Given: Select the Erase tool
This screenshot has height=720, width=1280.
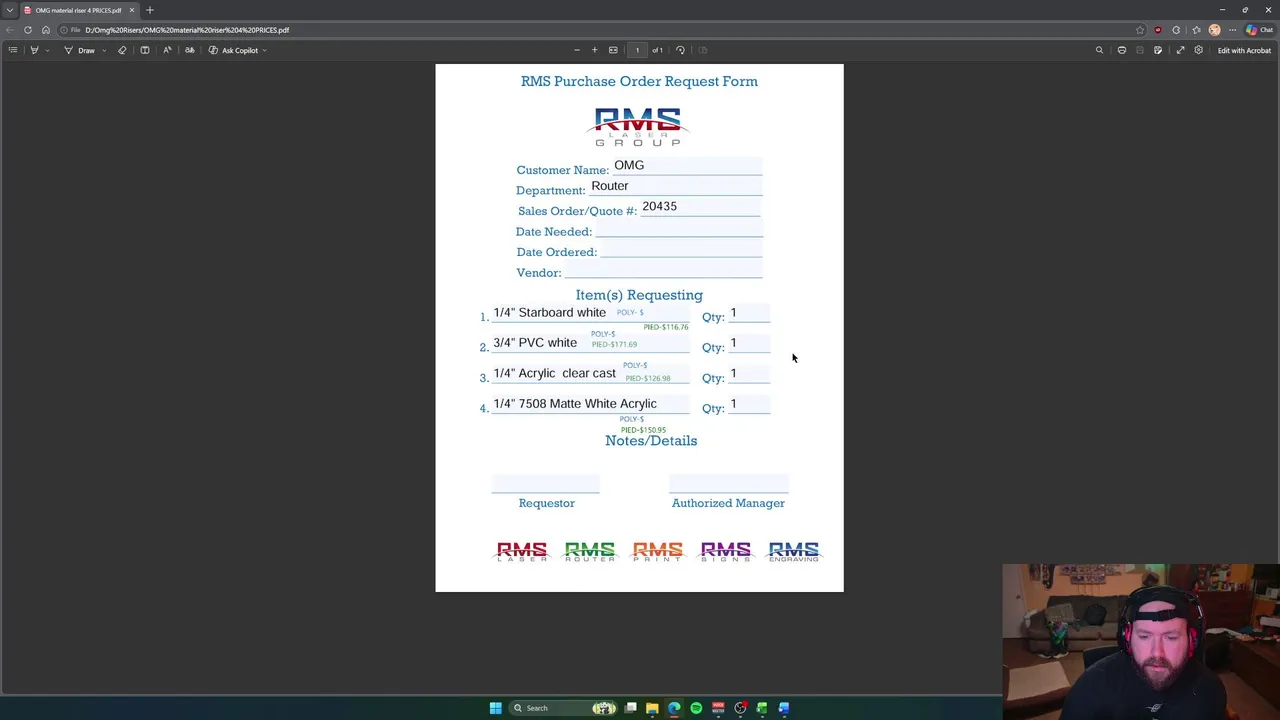Looking at the screenshot, I should pyautogui.click(x=122, y=50).
